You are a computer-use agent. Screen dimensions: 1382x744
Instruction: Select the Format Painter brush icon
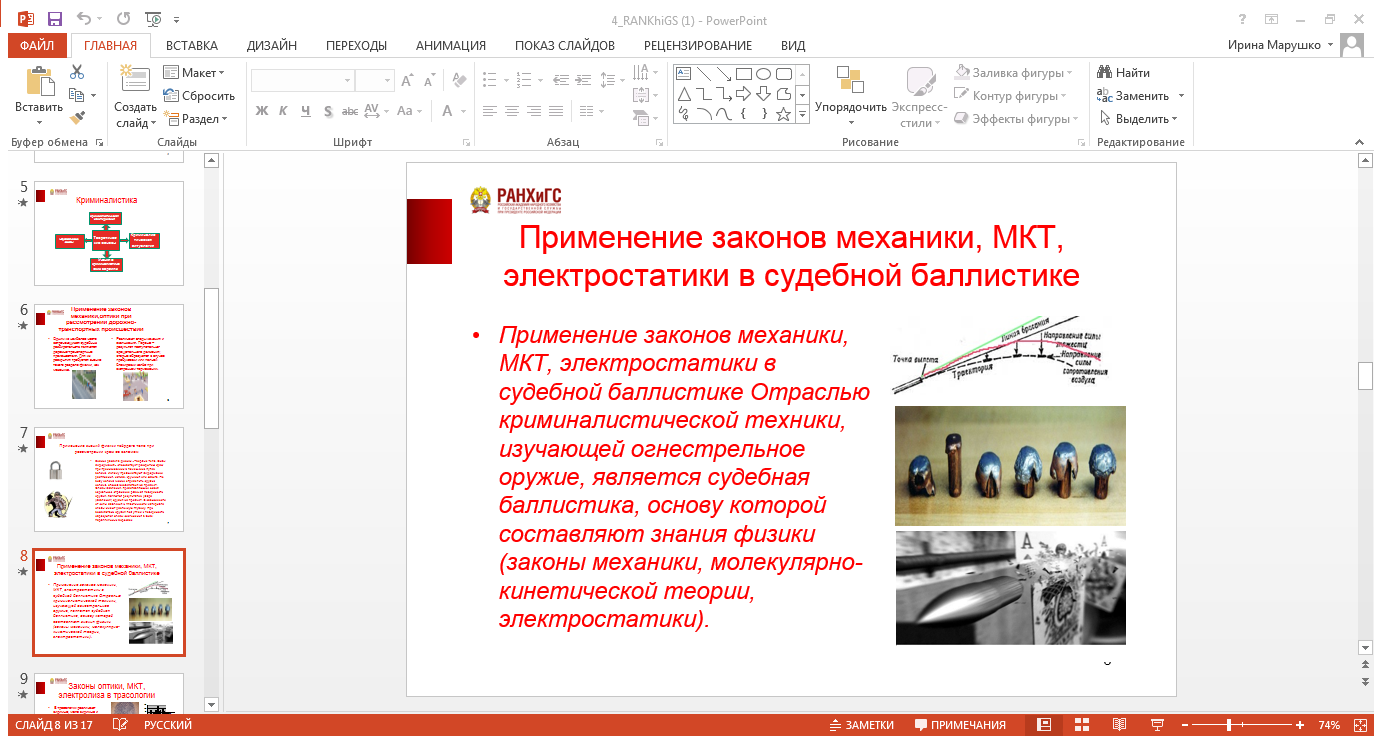click(x=77, y=118)
